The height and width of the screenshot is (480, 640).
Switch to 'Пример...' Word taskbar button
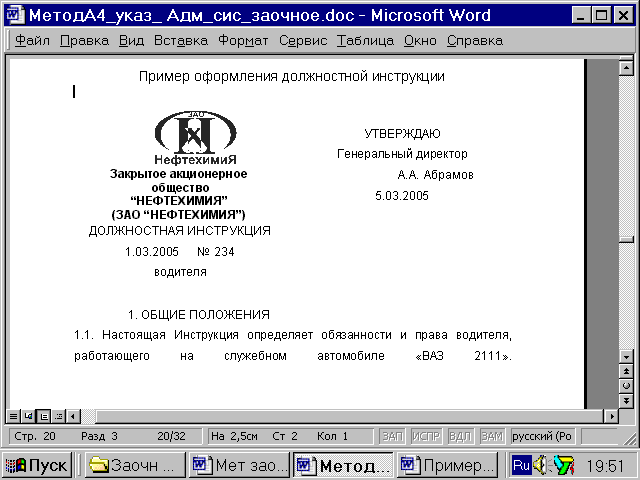(447, 465)
